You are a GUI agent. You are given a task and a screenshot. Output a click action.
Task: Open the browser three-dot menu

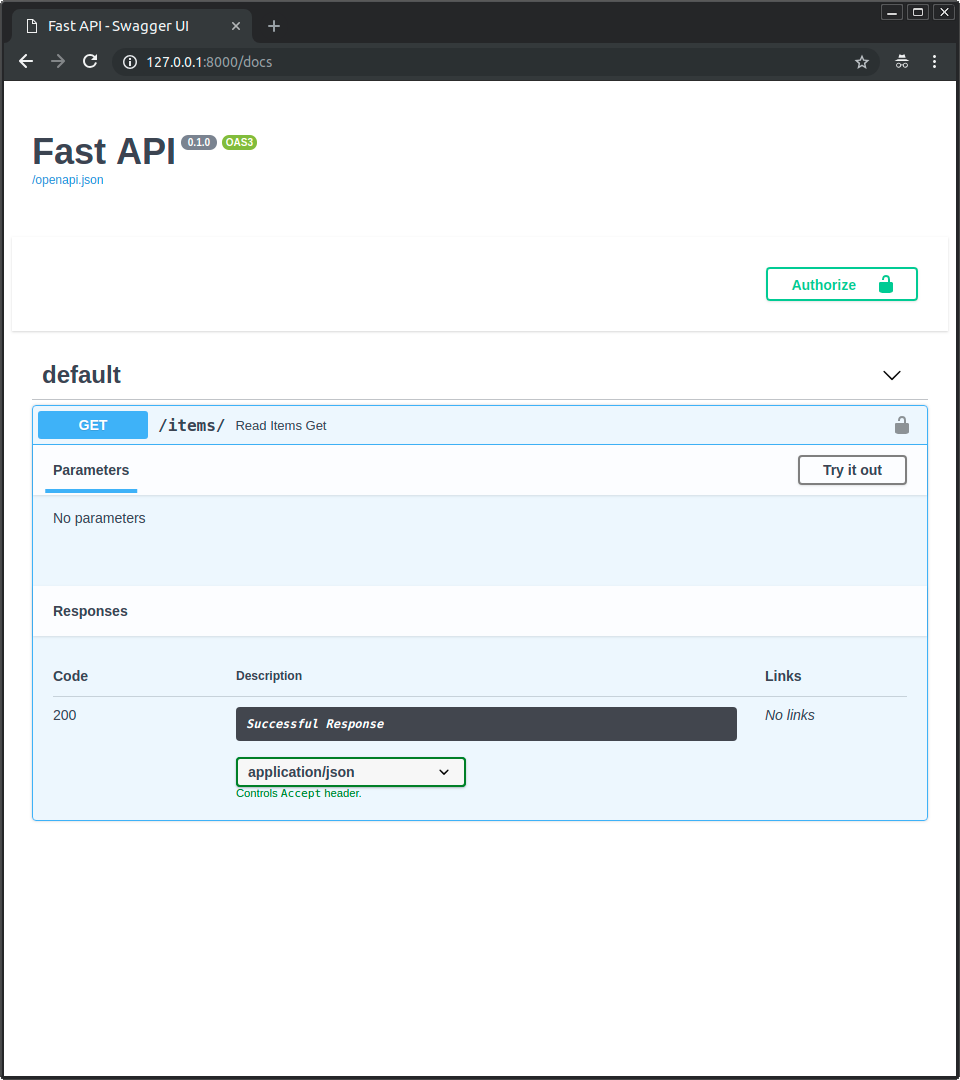tap(935, 62)
